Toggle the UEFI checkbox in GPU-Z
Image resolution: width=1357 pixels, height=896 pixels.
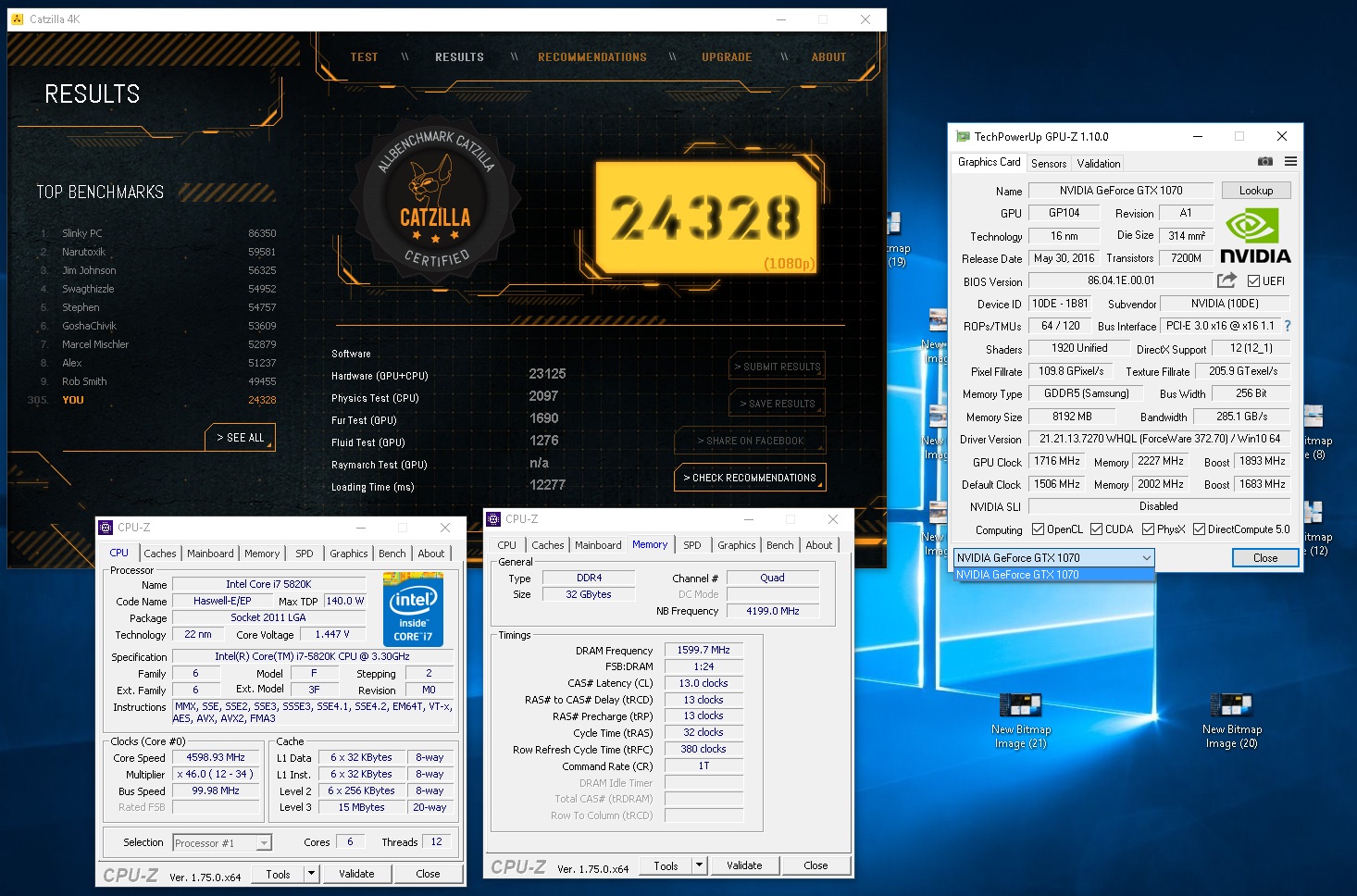pos(1253,281)
